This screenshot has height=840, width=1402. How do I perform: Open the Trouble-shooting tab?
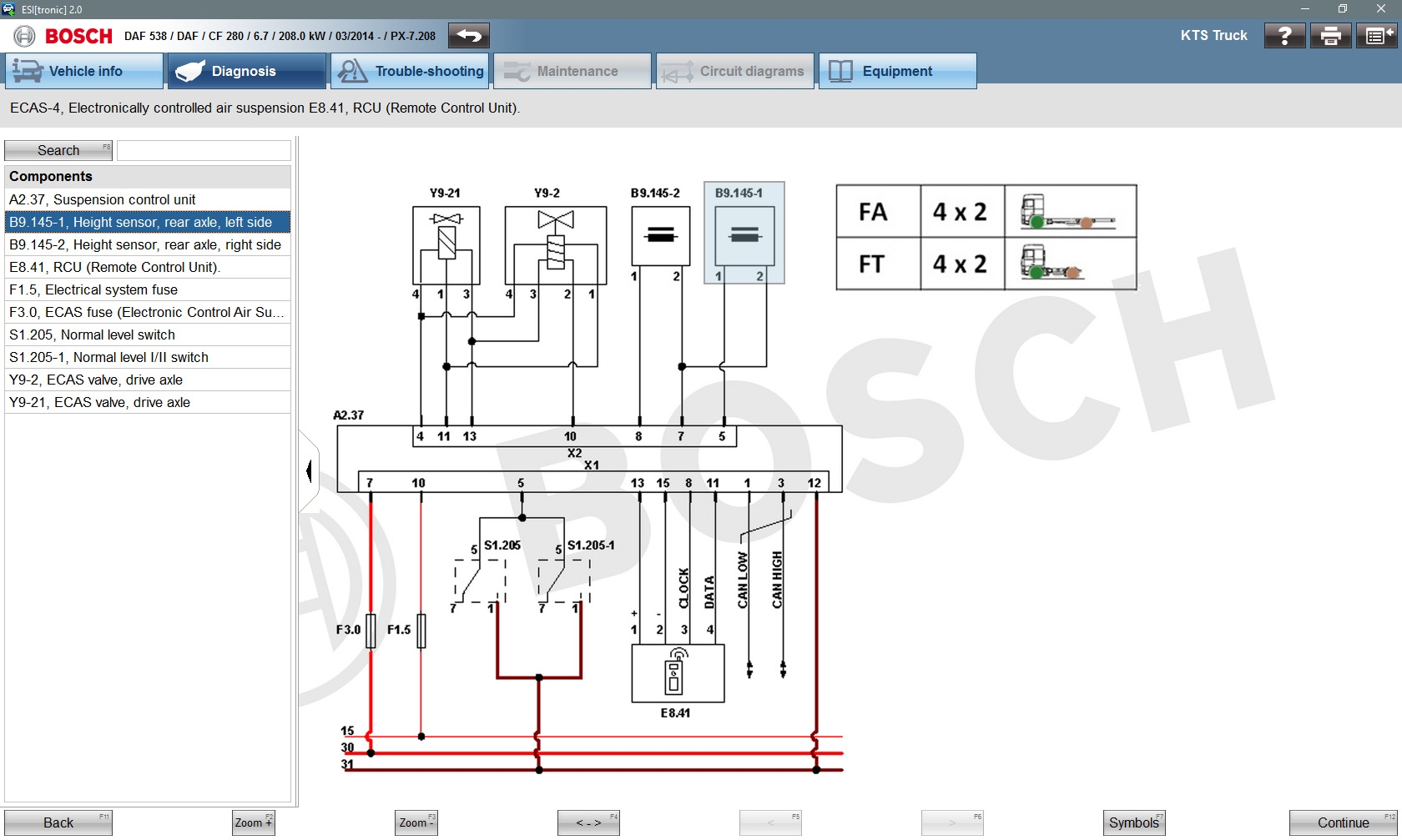click(x=408, y=71)
